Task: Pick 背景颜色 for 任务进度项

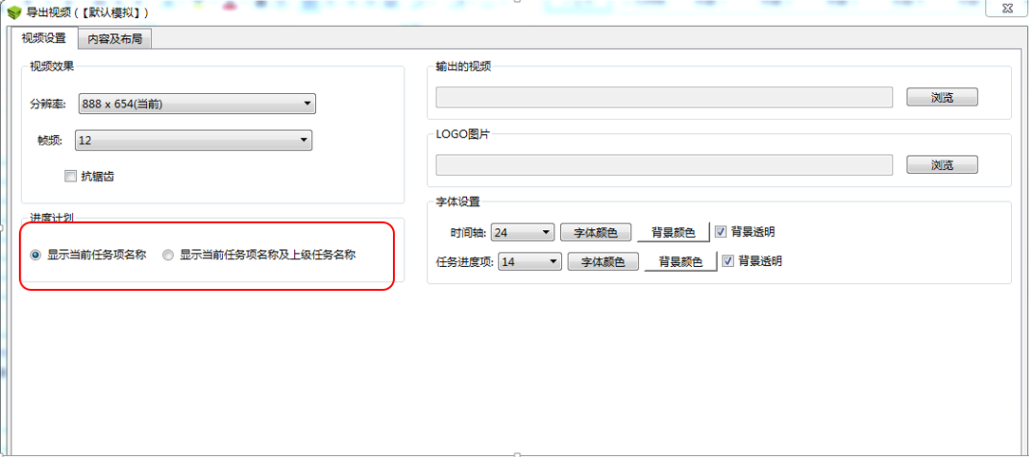Action: (681, 262)
